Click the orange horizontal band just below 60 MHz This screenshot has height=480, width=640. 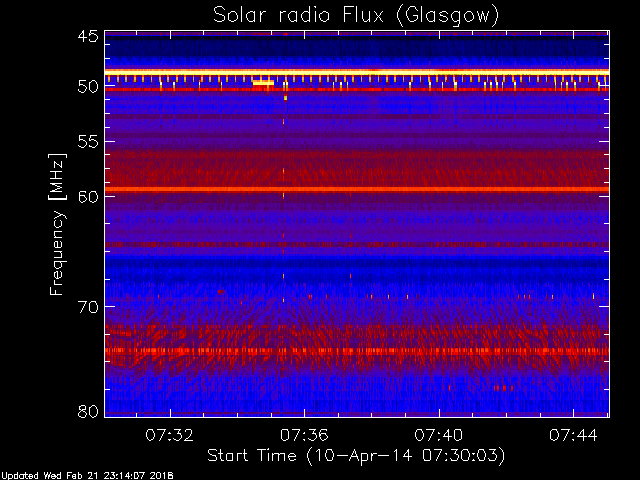[x=357, y=189]
